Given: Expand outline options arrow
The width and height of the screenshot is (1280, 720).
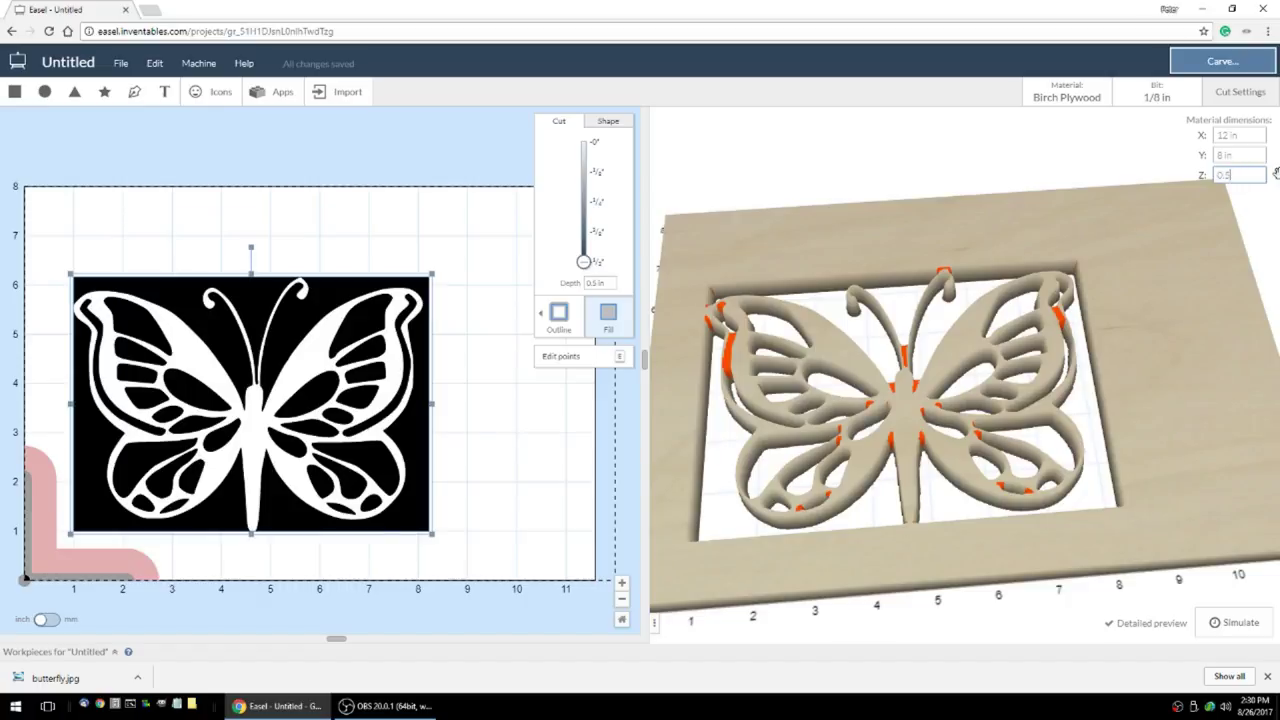Looking at the screenshot, I should tap(541, 313).
